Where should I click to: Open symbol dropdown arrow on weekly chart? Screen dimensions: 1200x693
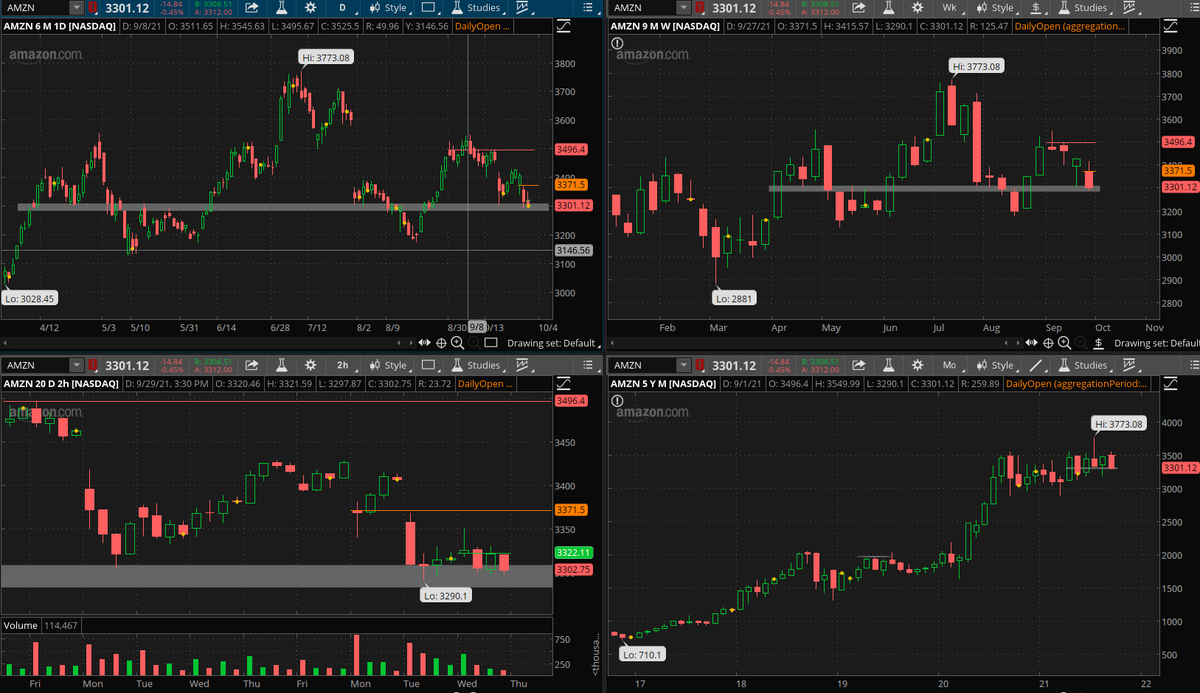click(x=683, y=8)
